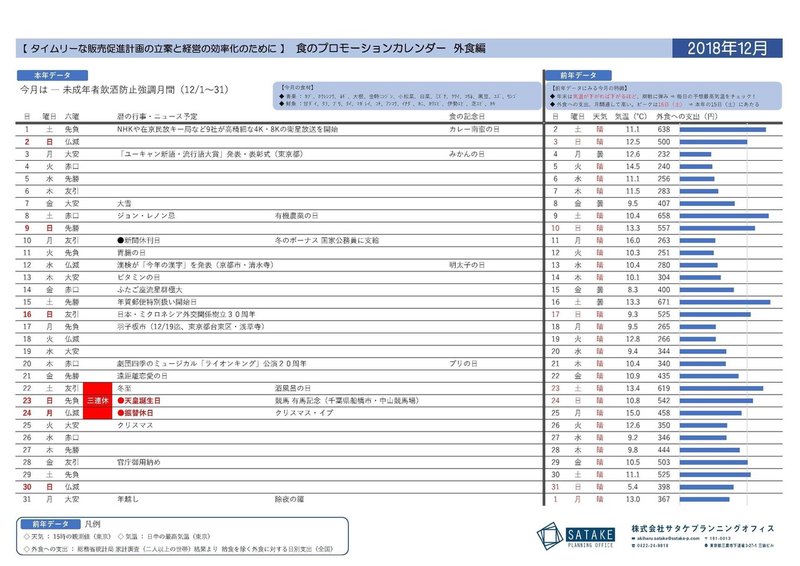Click みかんの日 food anniversary
Screen dimensions: 800x566
467,154
